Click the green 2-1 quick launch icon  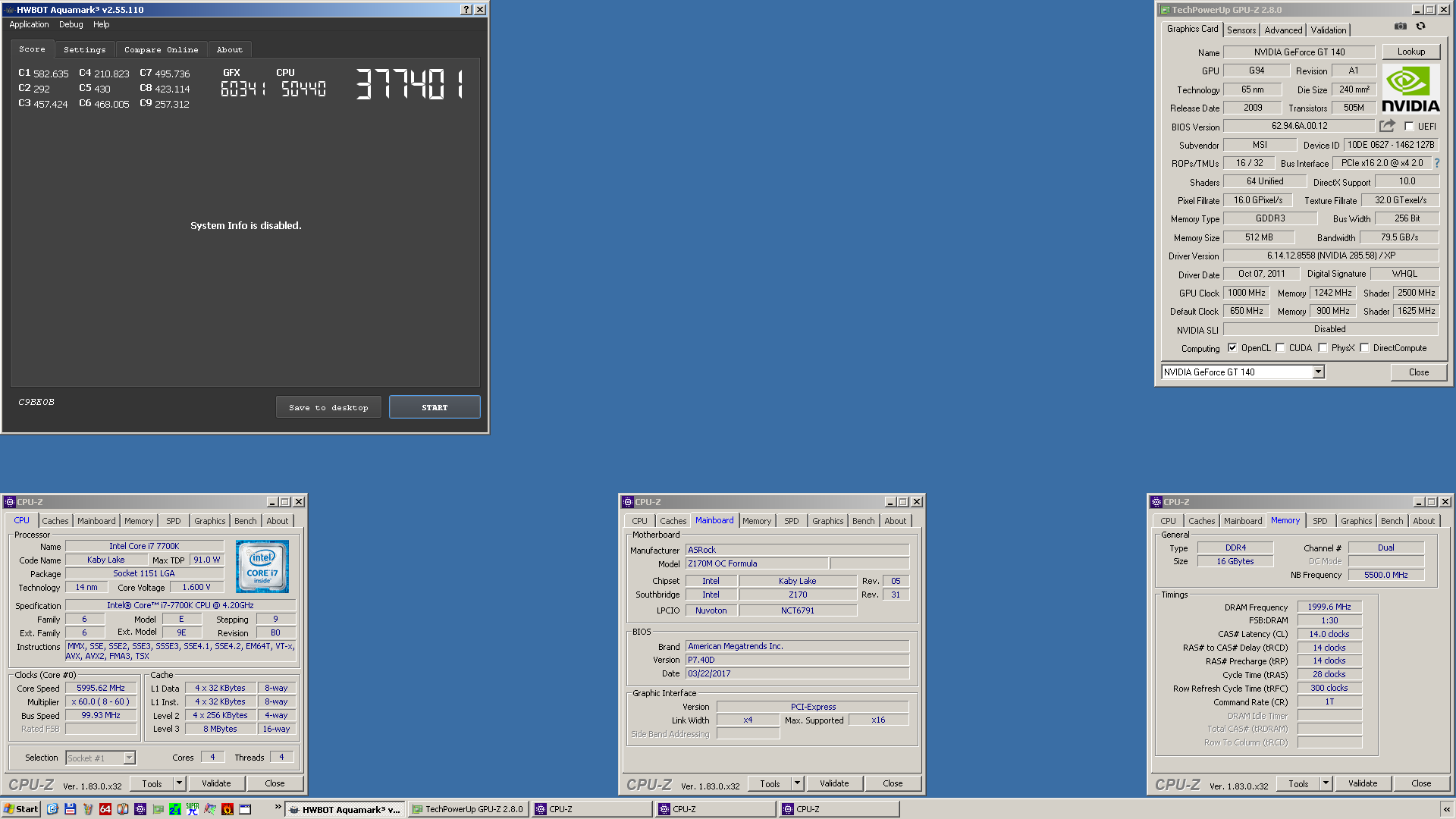tap(175, 809)
